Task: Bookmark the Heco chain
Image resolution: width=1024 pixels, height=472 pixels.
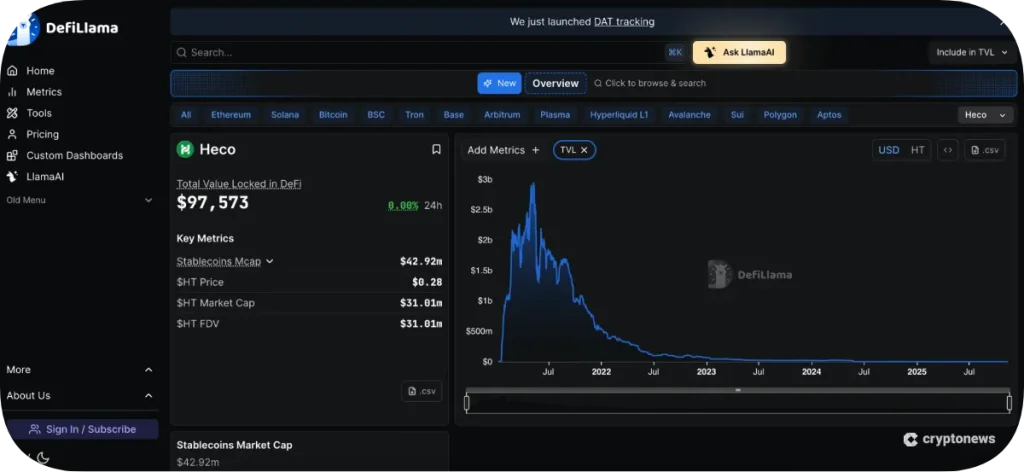Action: pyautogui.click(x=436, y=149)
